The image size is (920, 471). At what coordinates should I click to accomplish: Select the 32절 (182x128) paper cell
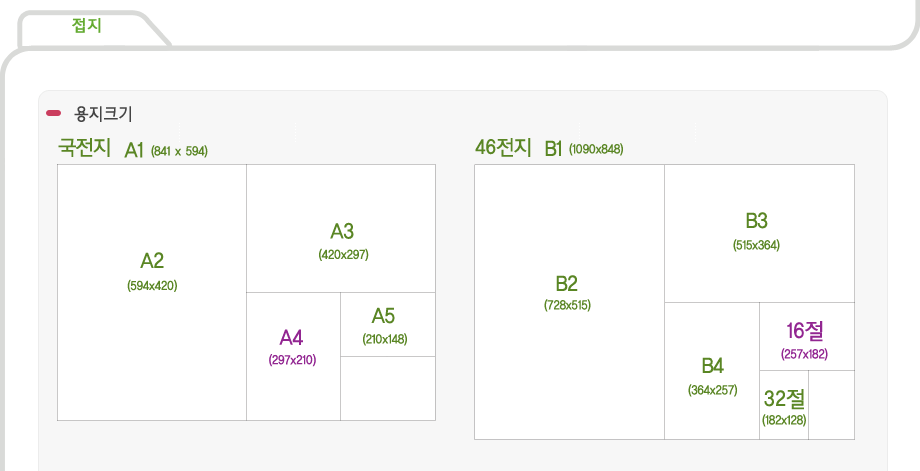[x=784, y=405]
